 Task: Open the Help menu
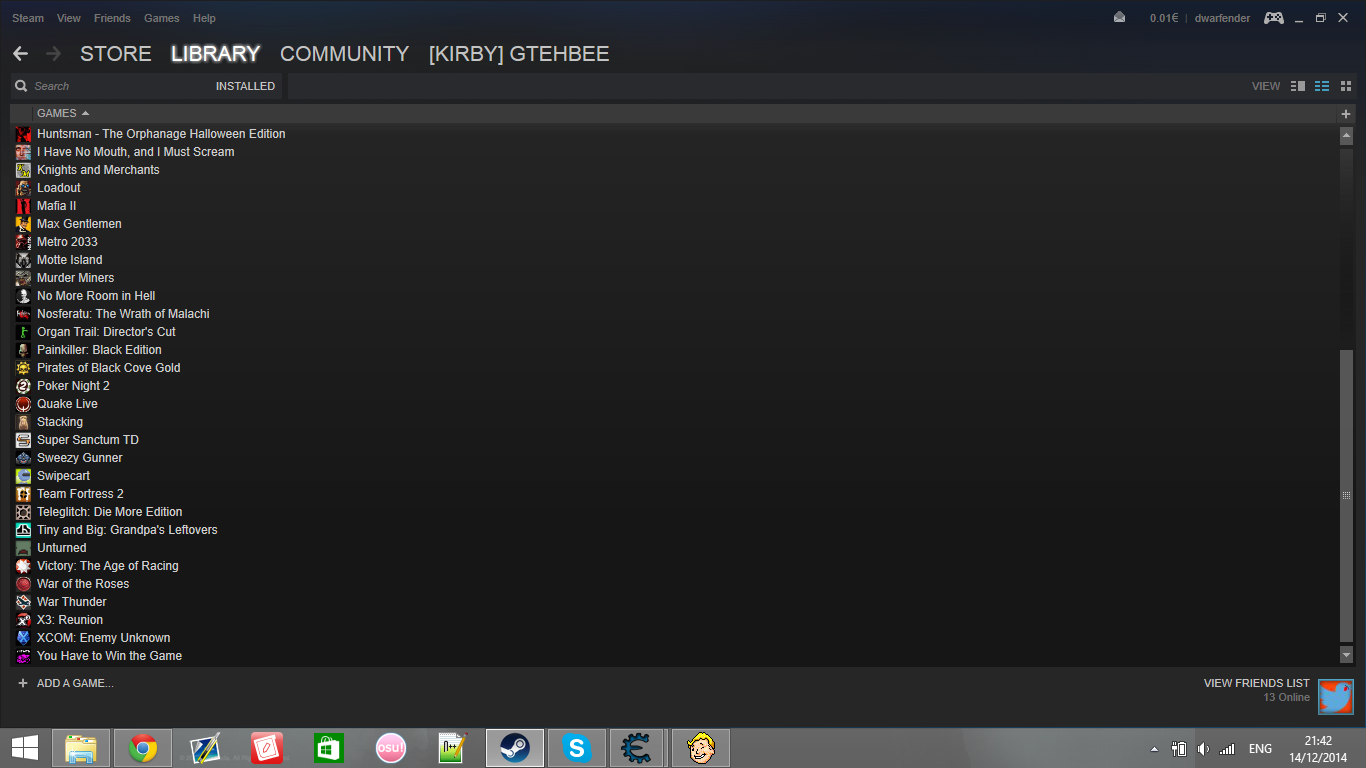point(204,18)
